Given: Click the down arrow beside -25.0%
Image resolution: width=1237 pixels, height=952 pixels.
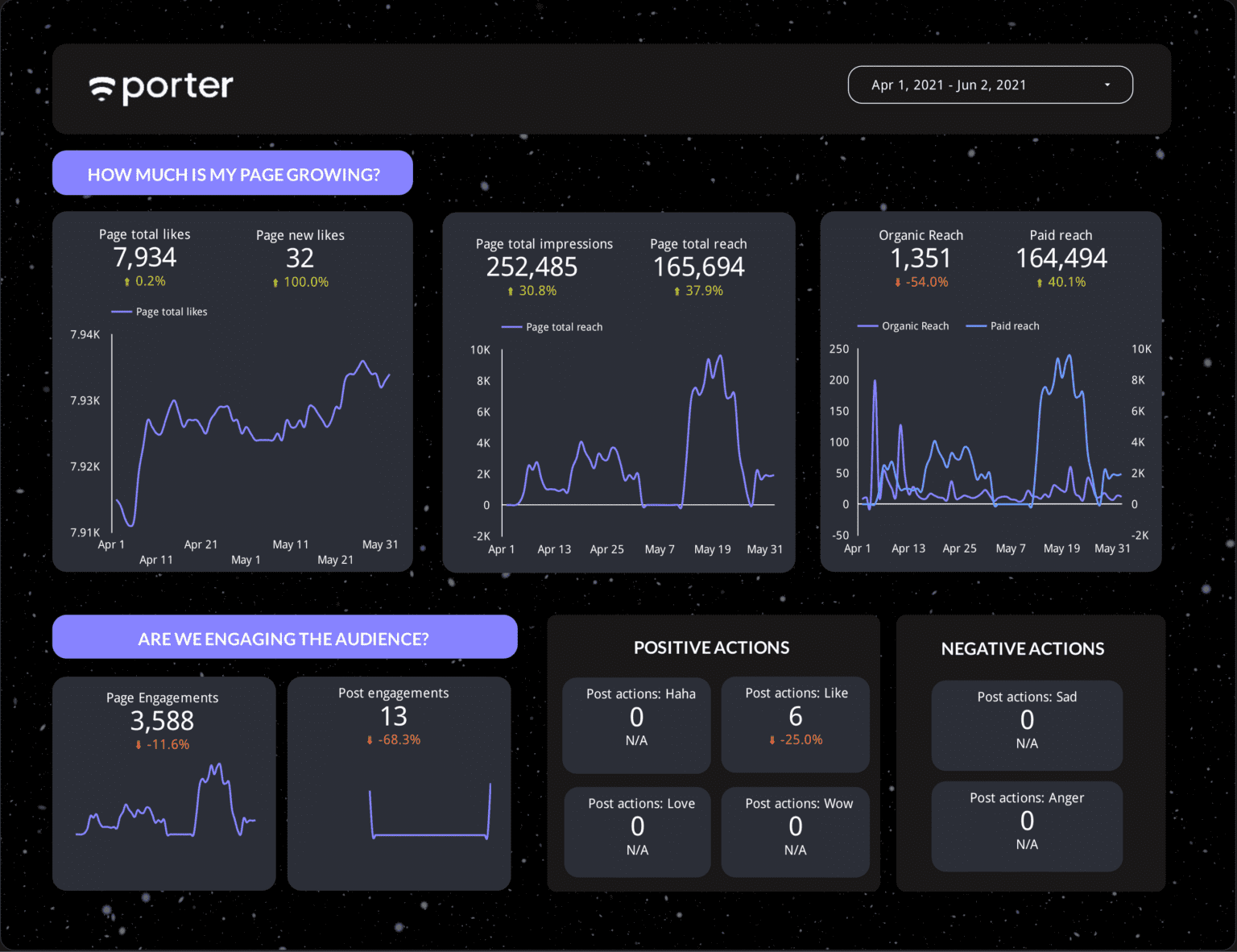Looking at the screenshot, I should point(771,739).
